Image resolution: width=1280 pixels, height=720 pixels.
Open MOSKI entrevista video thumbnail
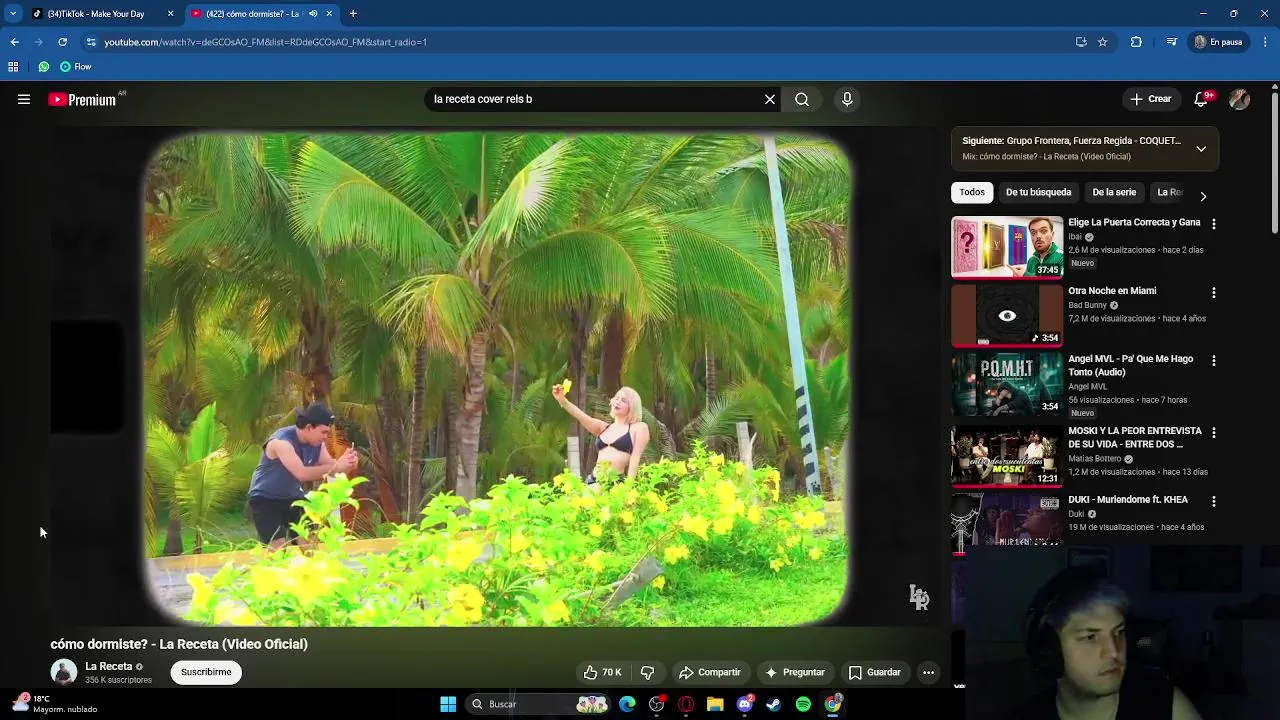(x=1006, y=455)
